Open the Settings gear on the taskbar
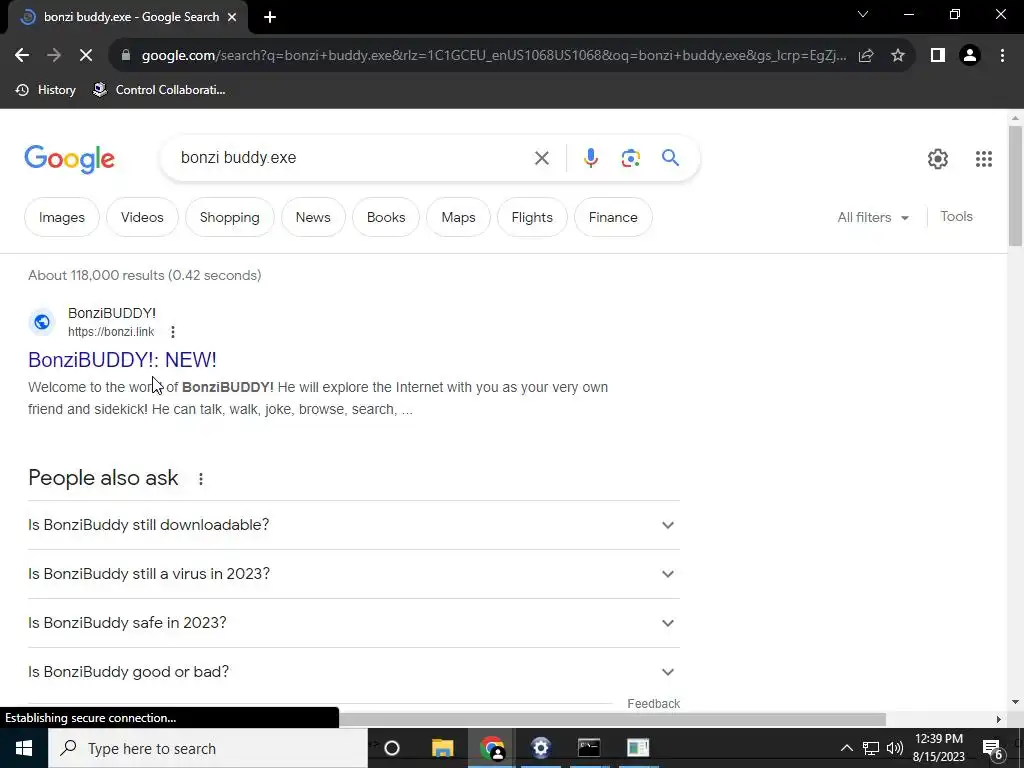This screenshot has width=1024, height=768. [x=541, y=748]
